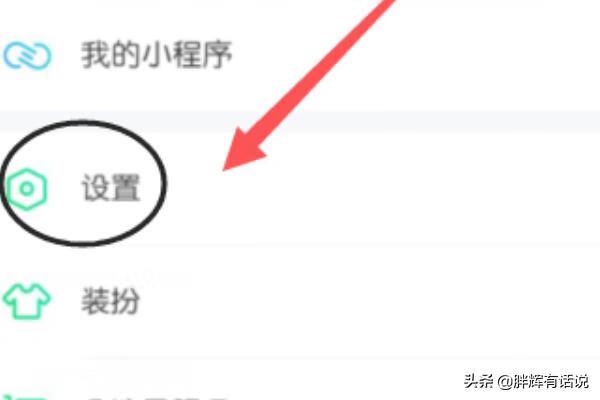
Task: Tap the blue mini program link icon
Action: click(27, 56)
